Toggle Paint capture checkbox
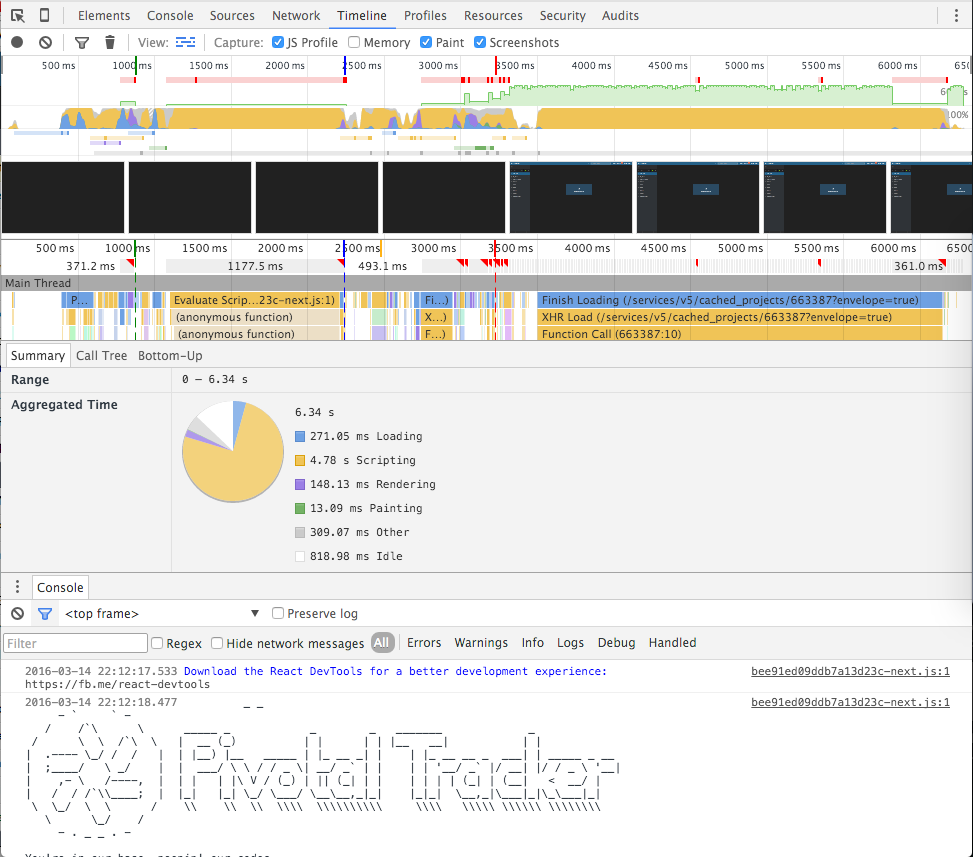Image resolution: width=973 pixels, height=857 pixels. point(426,42)
